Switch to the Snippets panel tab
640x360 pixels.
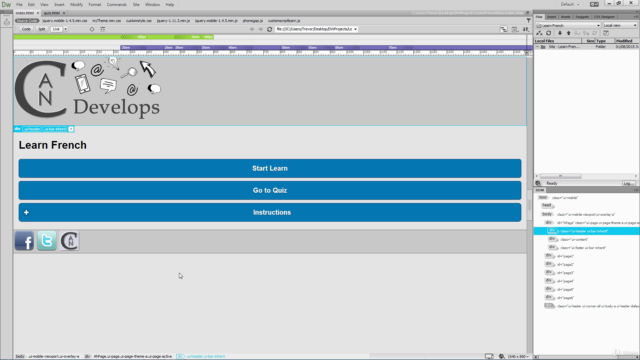tap(582, 17)
